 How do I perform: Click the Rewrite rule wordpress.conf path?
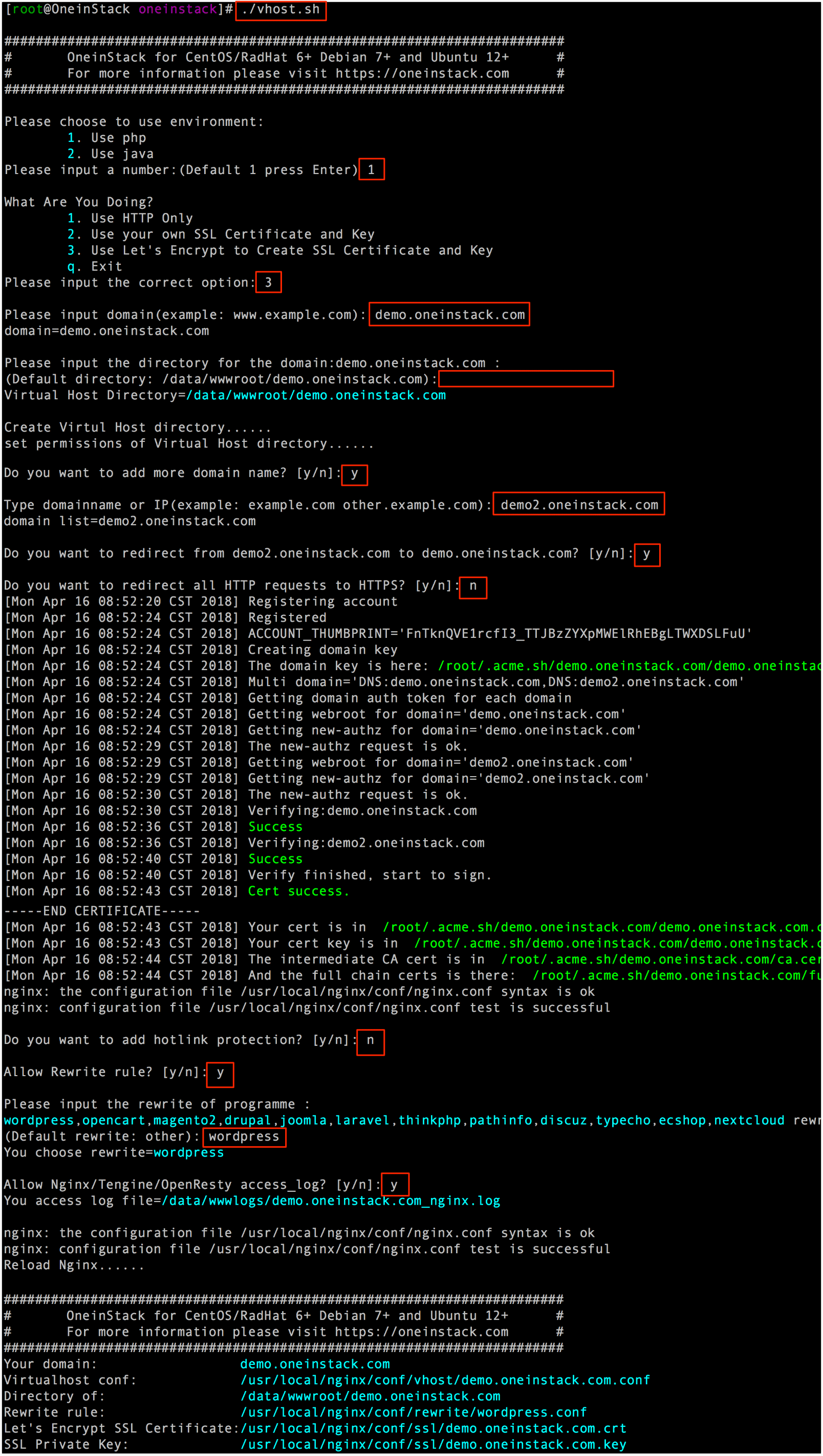[414, 1412]
